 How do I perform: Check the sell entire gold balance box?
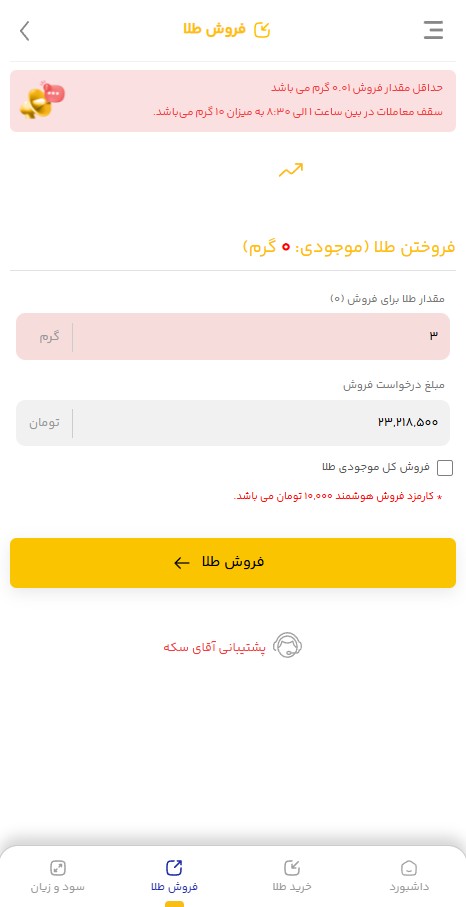445,468
